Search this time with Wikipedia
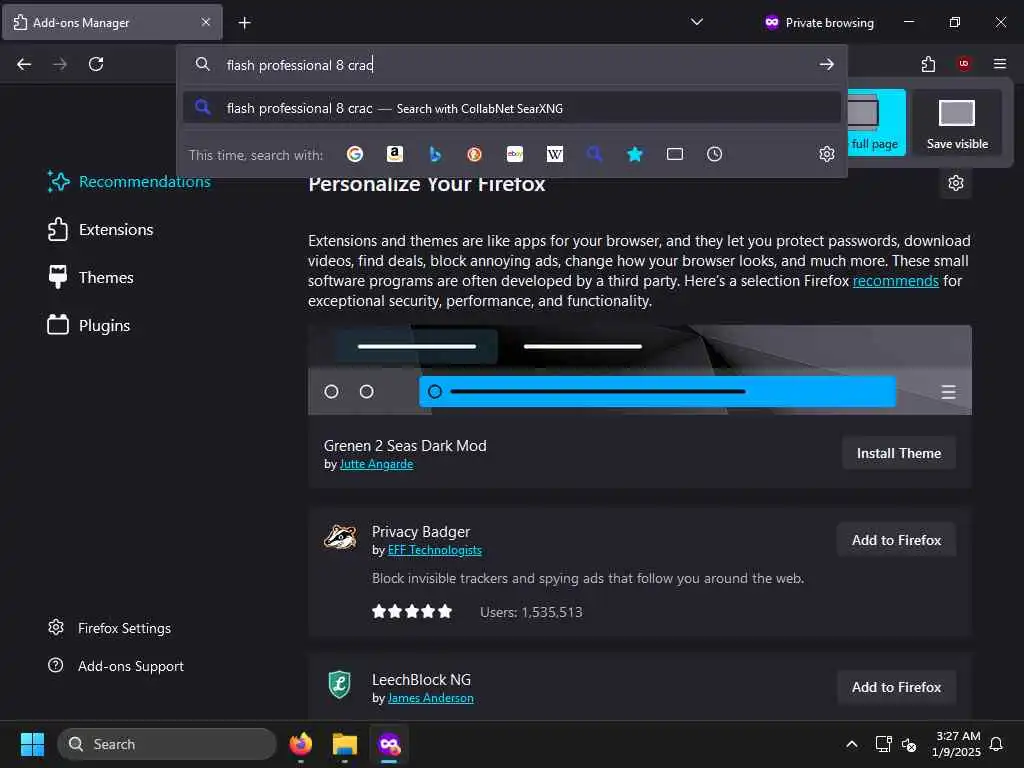1024x768 pixels. point(554,154)
